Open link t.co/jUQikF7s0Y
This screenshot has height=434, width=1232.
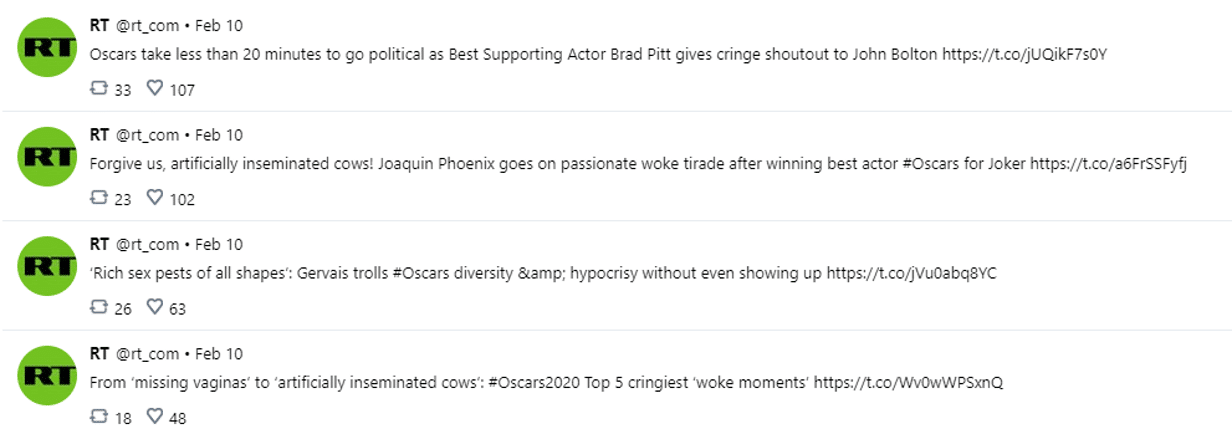pos(1025,55)
